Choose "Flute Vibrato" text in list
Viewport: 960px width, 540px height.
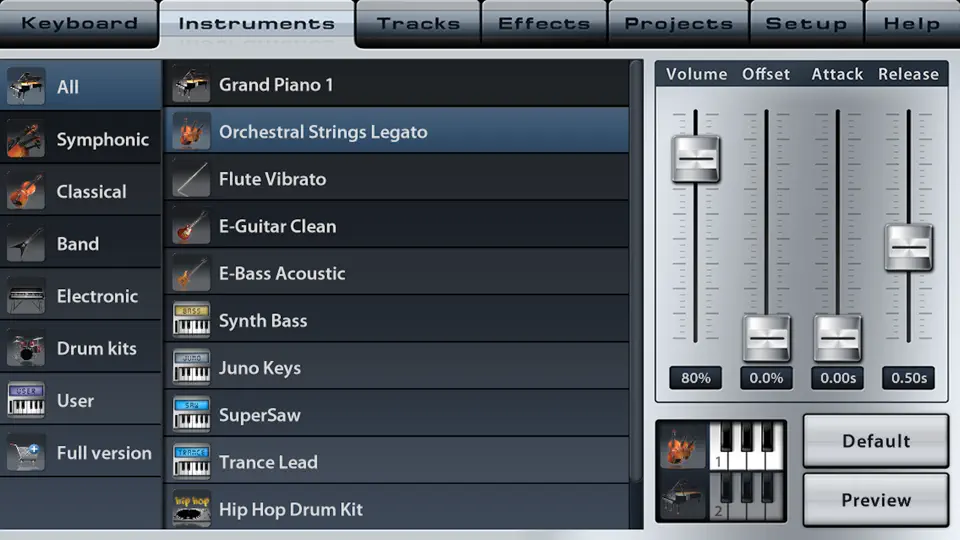pos(272,179)
